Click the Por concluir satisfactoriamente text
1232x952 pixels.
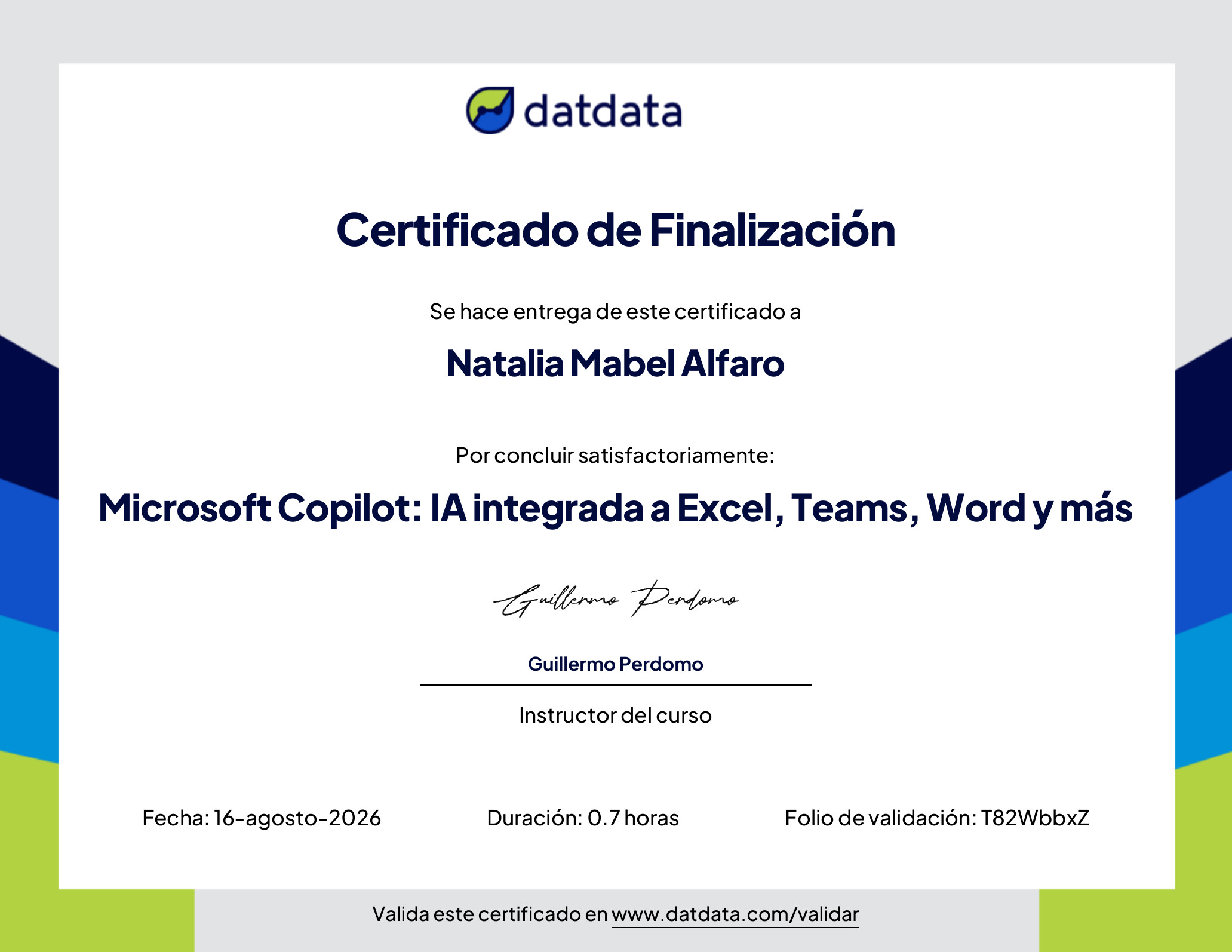tap(616, 456)
